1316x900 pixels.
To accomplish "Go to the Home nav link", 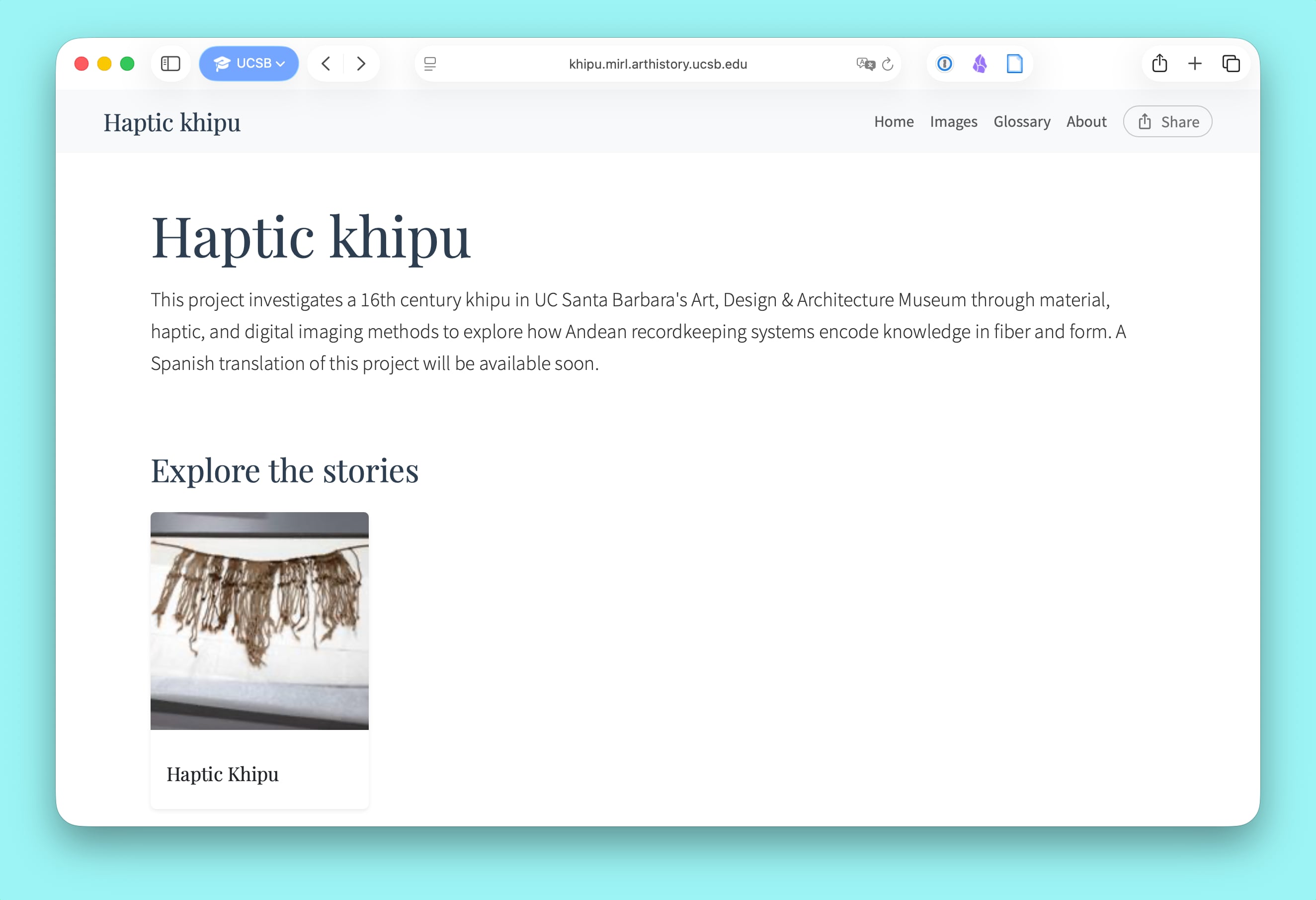I will coord(894,122).
